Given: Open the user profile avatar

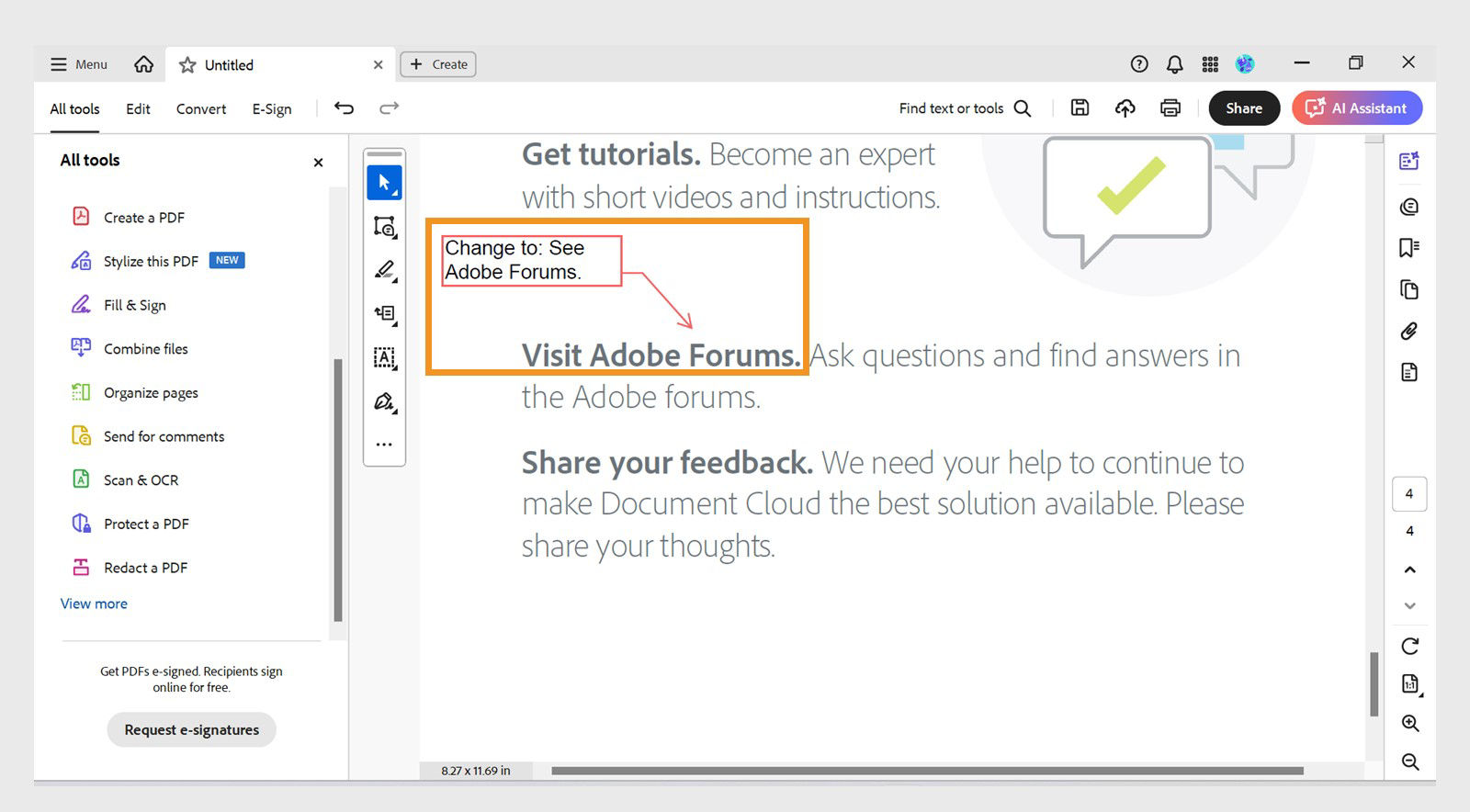Looking at the screenshot, I should [1245, 64].
